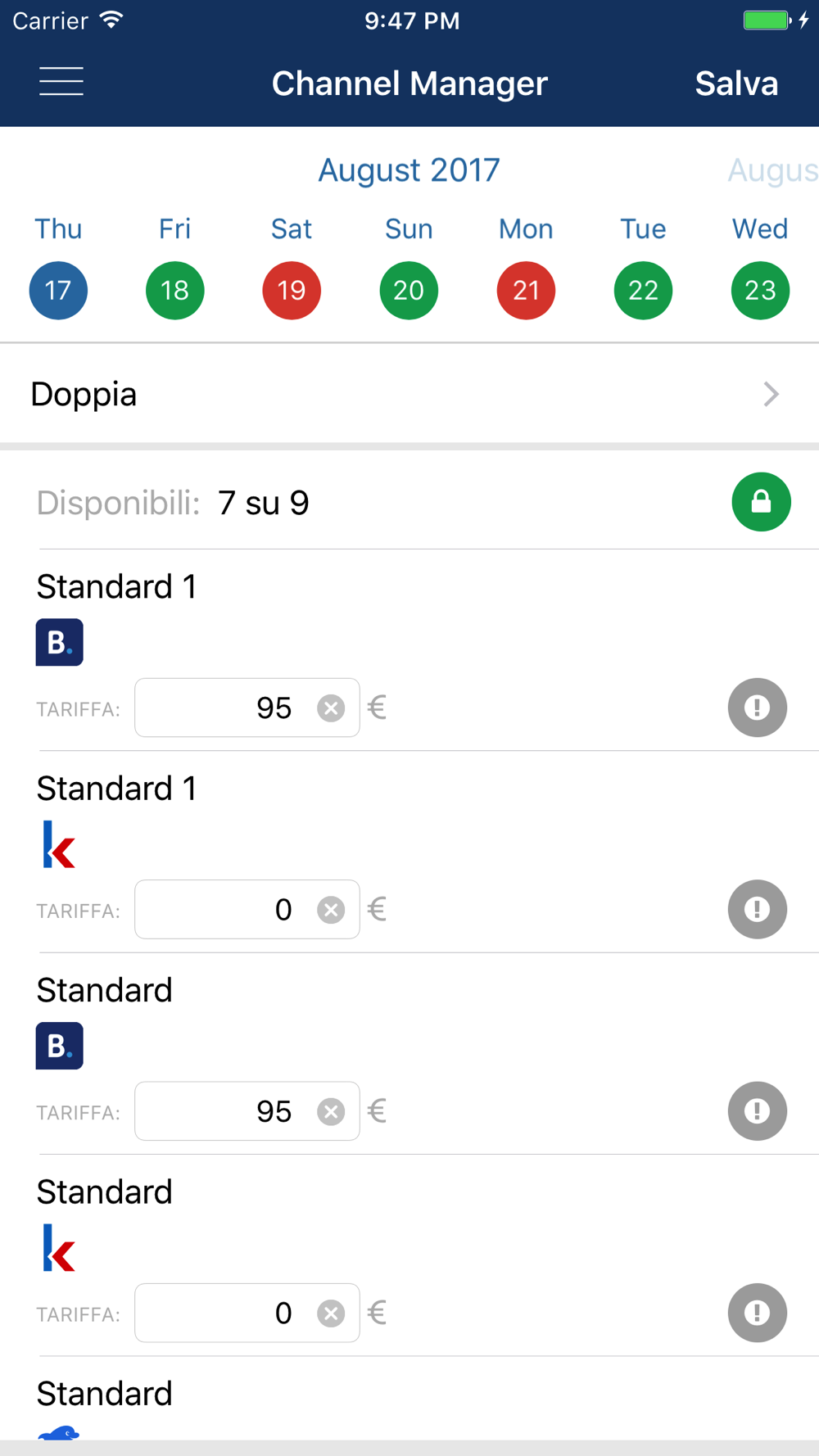
Task: Select Saturday 19 red date circle
Action: click(x=292, y=290)
